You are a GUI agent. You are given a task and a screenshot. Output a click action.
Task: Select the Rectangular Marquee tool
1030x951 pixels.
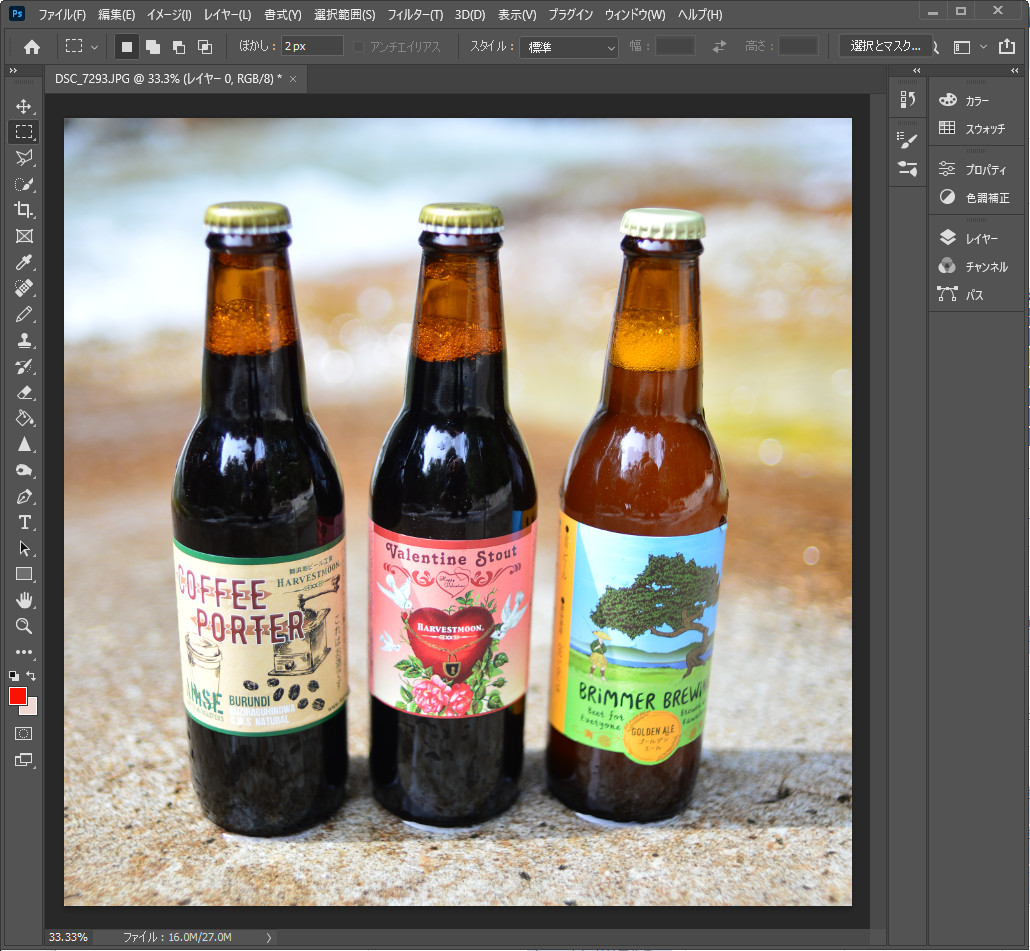pyautogui.click(x=24, y=132)
